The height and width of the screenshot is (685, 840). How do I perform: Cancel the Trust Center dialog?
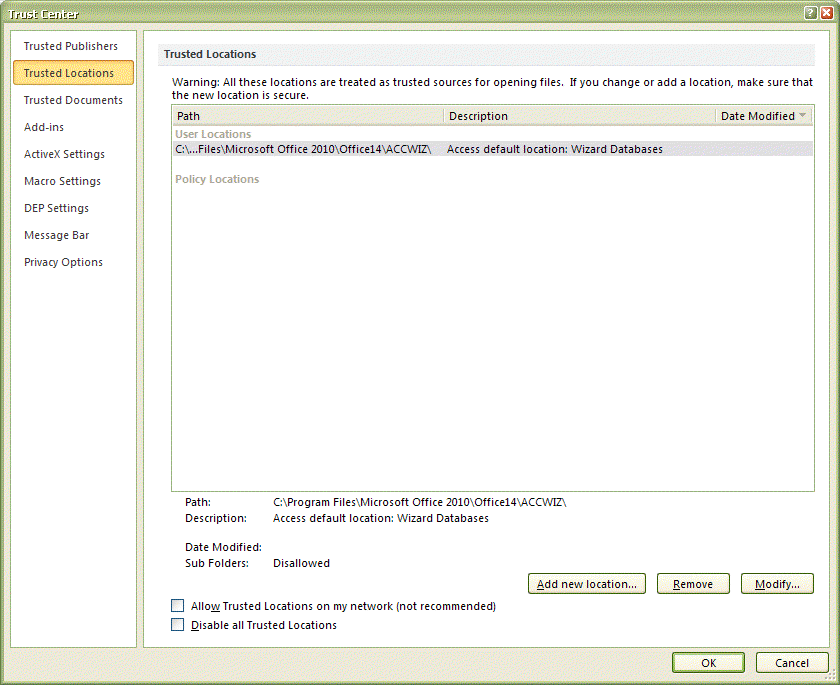tap(792, 663)
